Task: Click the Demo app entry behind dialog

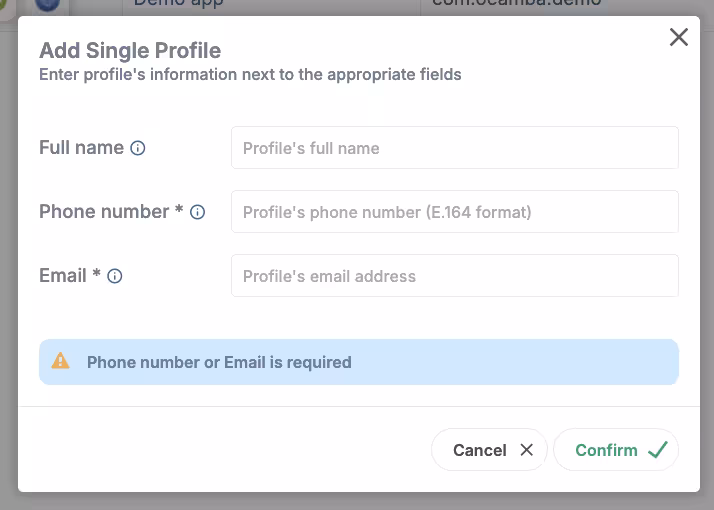Action: pyautogui.click(x=178, y=5)
